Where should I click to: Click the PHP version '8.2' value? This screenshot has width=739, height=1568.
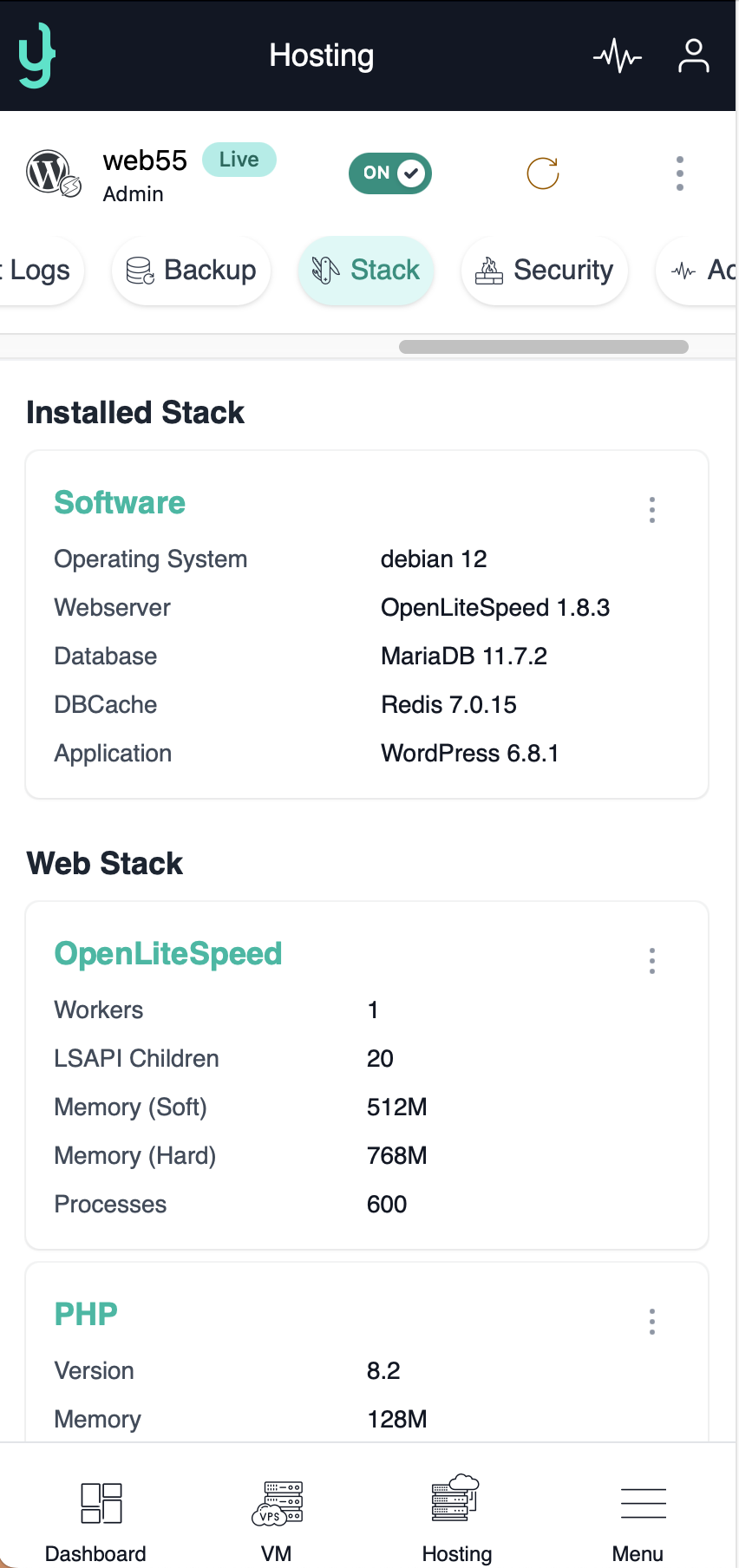coord(383,1371)
